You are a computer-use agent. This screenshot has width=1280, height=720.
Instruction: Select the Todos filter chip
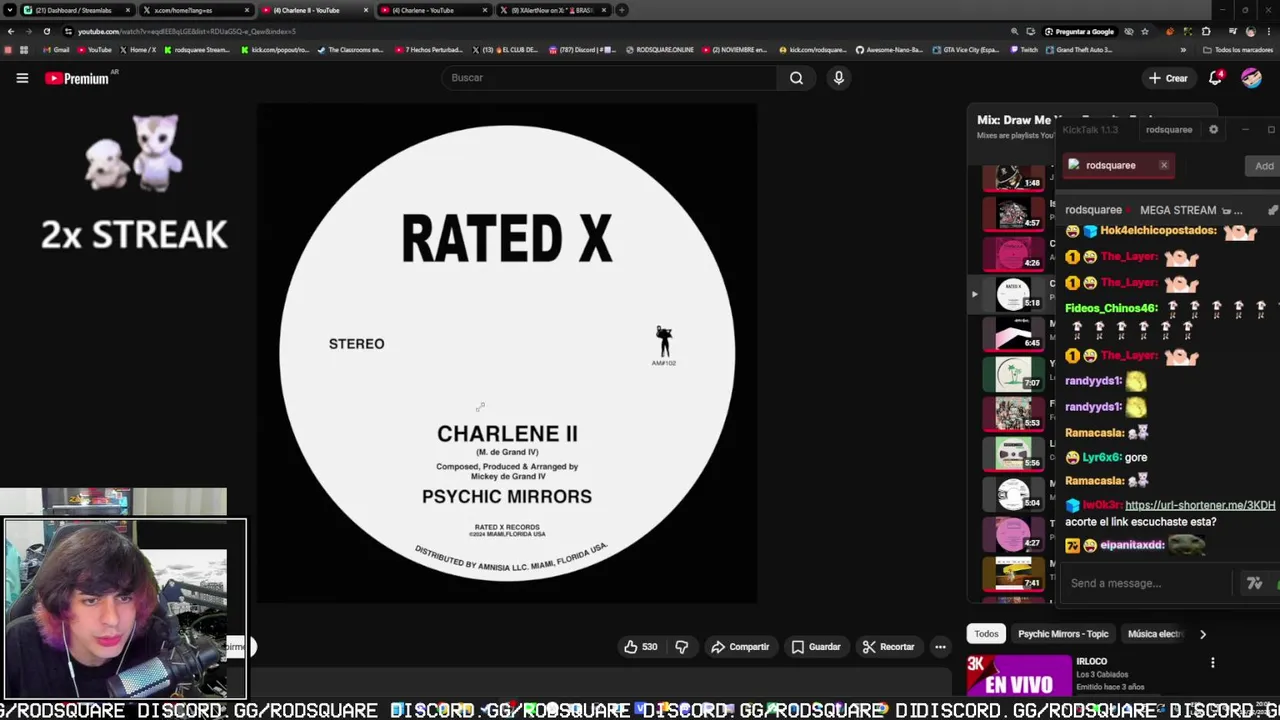[x=986, y=634]
